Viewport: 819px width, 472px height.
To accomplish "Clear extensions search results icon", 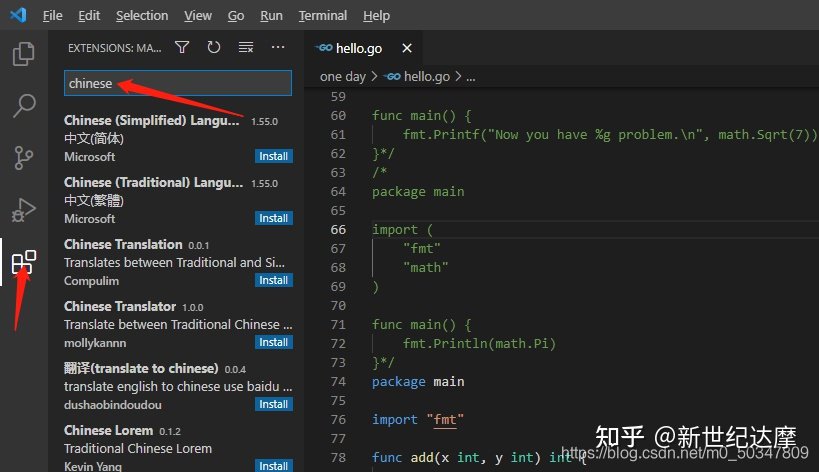I will 246,48.
